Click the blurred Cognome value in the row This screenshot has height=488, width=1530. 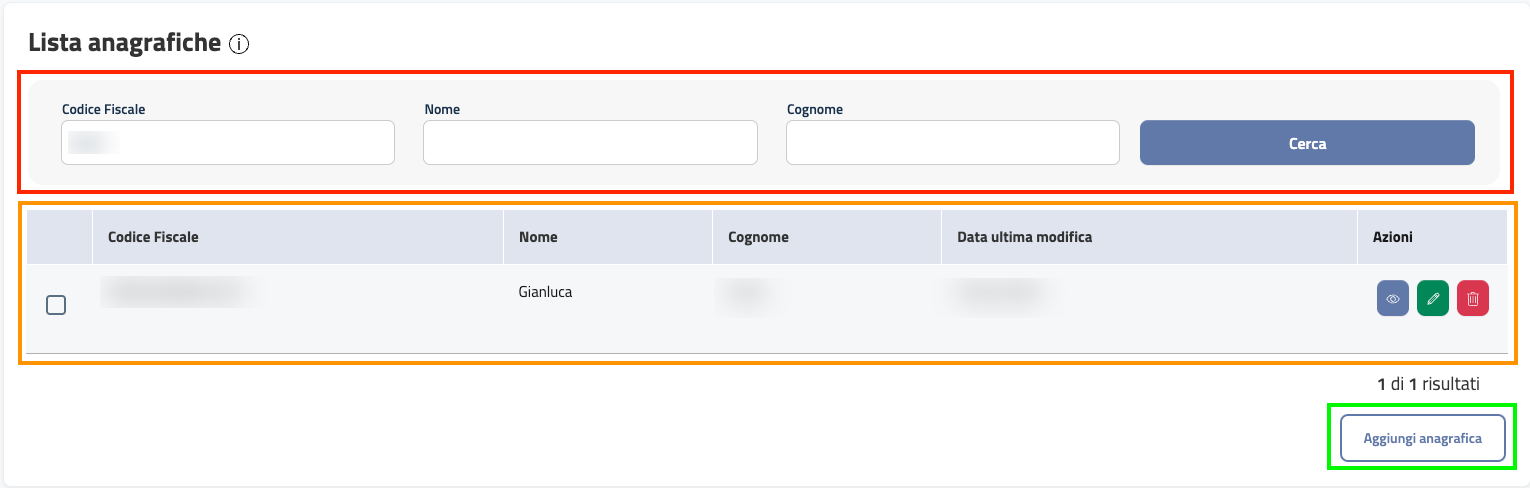click(x=752, y=292)
